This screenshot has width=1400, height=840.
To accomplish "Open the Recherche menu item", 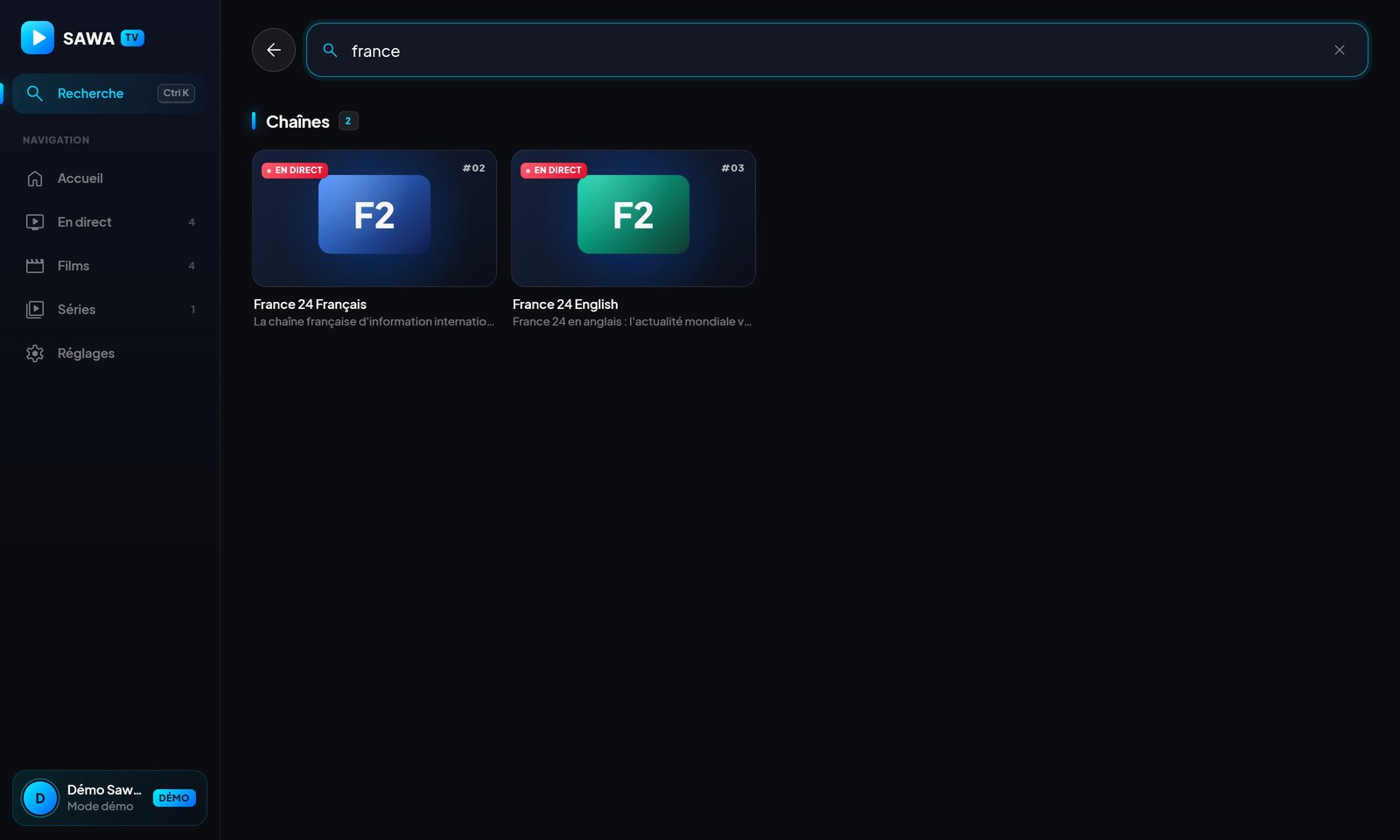I will (109, 94).
